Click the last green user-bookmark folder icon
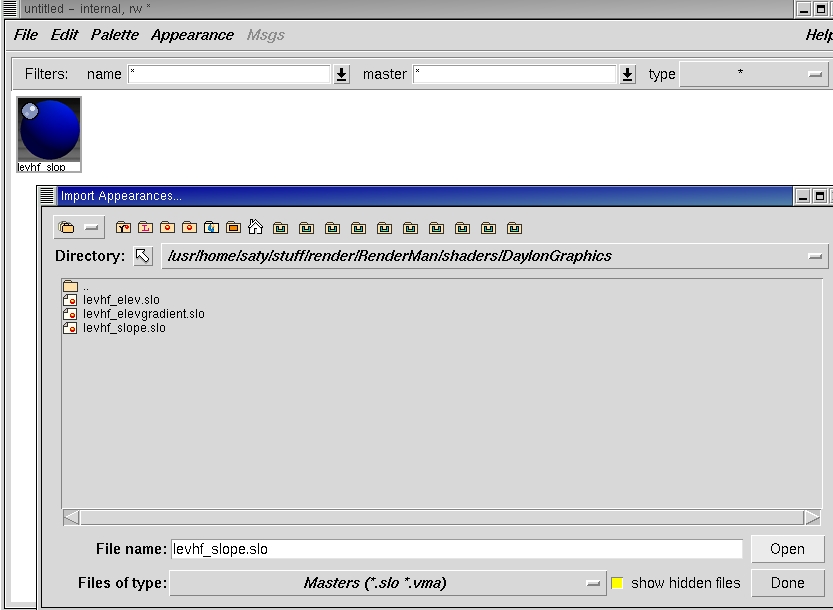 (514, 228)
